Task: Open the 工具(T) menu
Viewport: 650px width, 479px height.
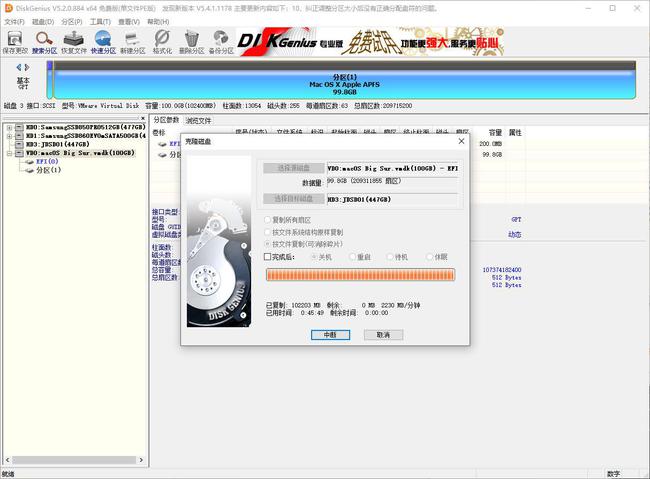Action: tap(100, 22)
